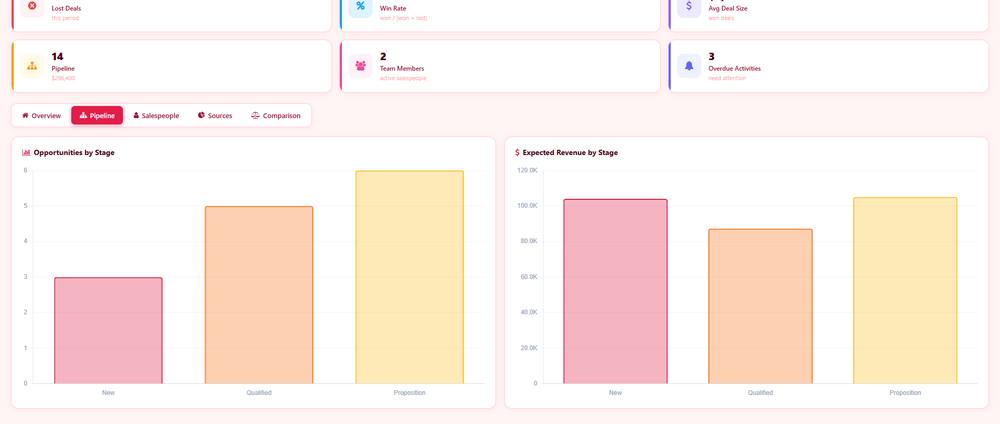1000x424 pixels.
Task: Click the New bar in Opportunities by Stage
Action: [108, 330]
